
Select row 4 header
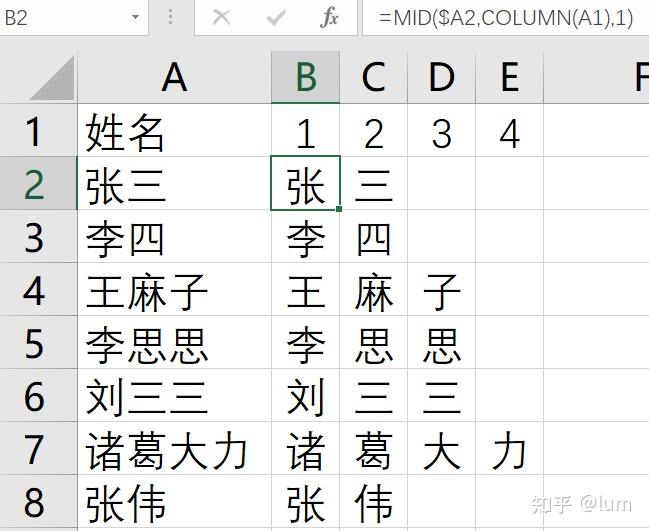[x=38, y=289]
